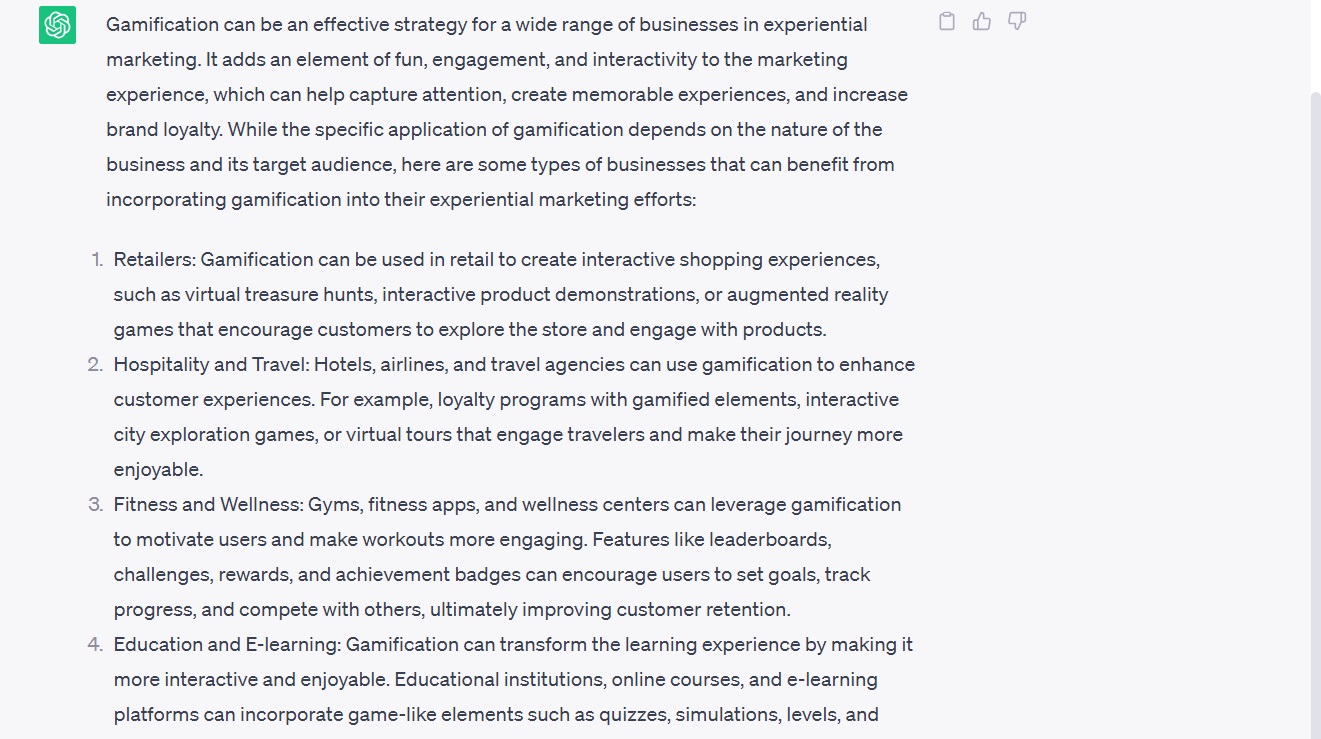Mark the response with thumbs down
This screenshot has height=739, width=1321.
[x=1017, y=21]
